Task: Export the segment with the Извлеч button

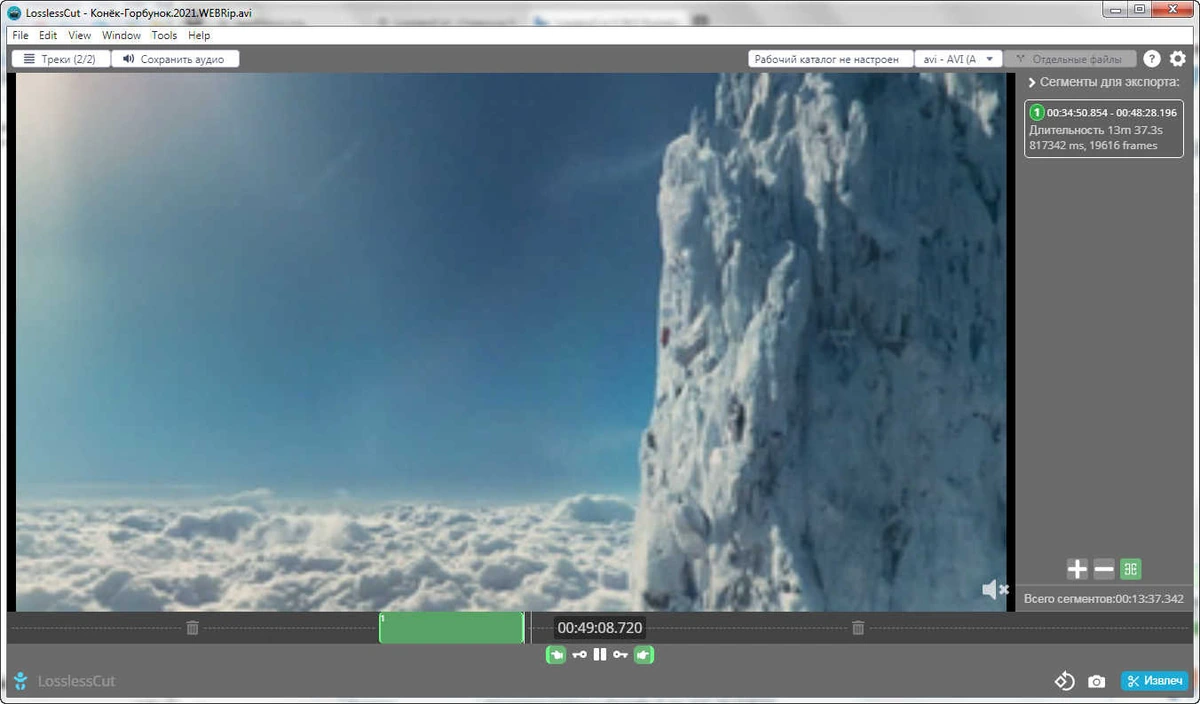Action: (x=1154, y=681)
